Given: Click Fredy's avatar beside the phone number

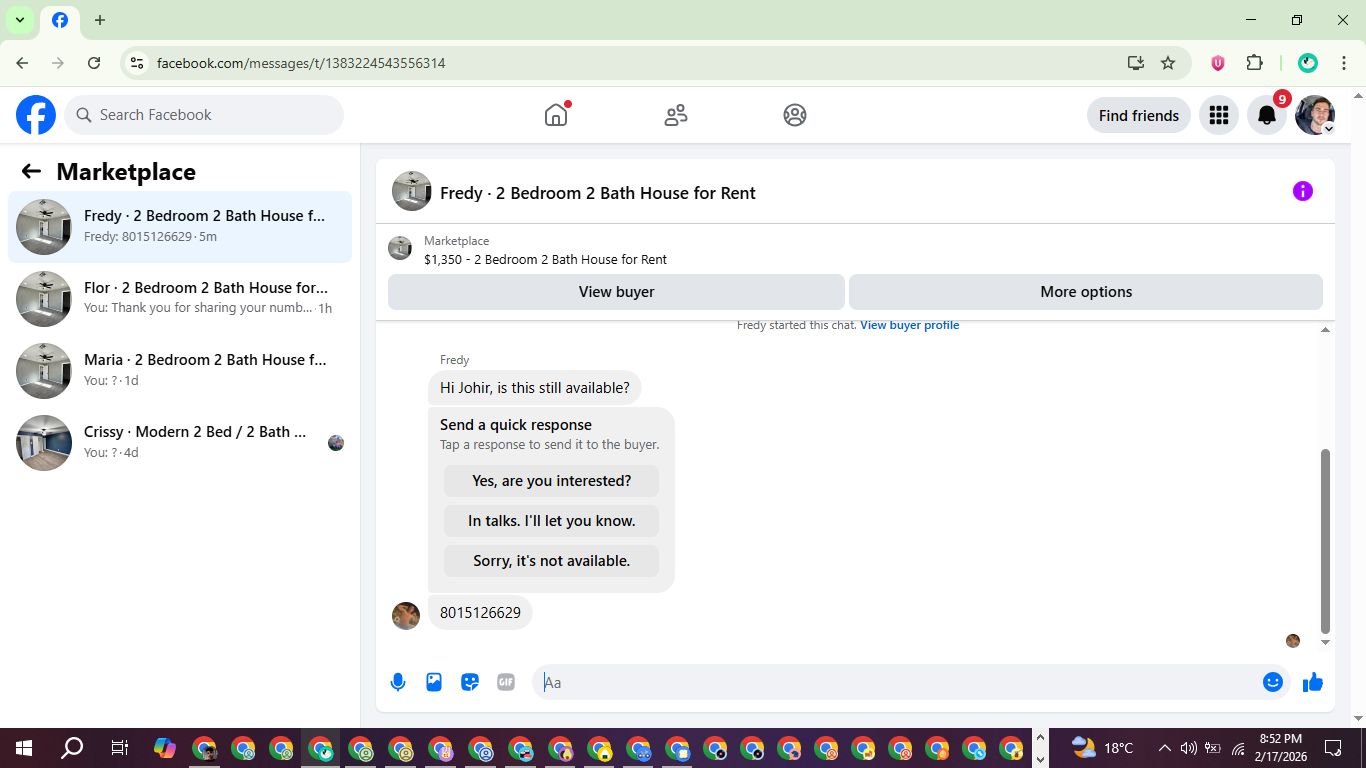Looking at the screenshot, I should (x=406, y=616).
